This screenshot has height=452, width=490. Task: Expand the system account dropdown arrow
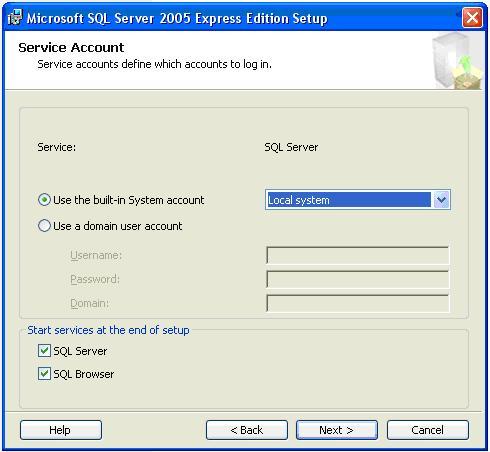(x=441, y=200)
